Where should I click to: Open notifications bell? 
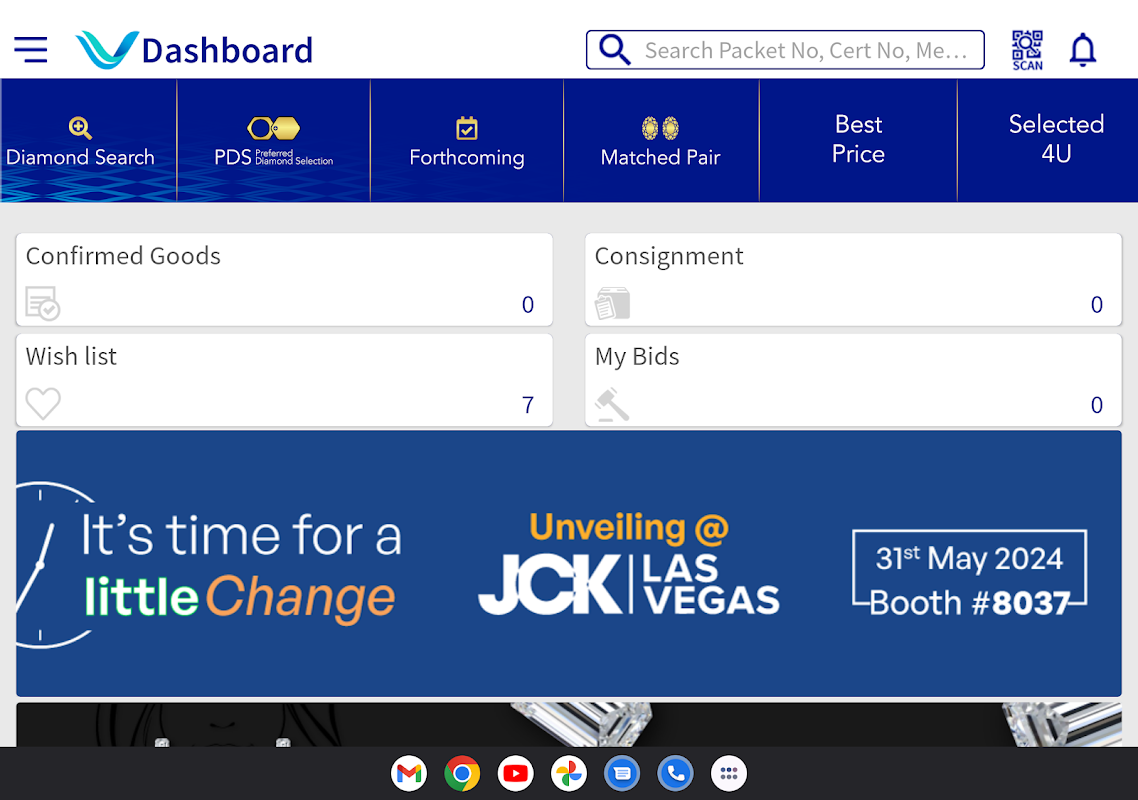click(1083, 50)
